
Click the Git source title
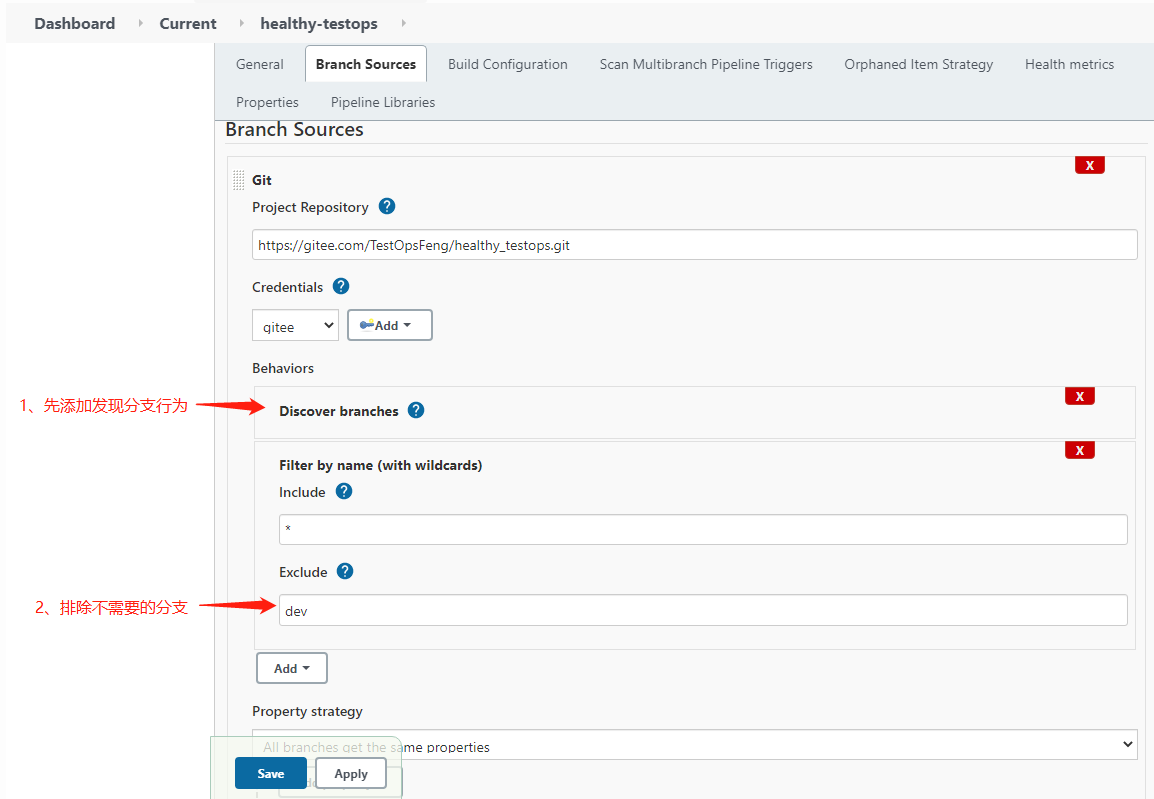(x=261, y=180)
